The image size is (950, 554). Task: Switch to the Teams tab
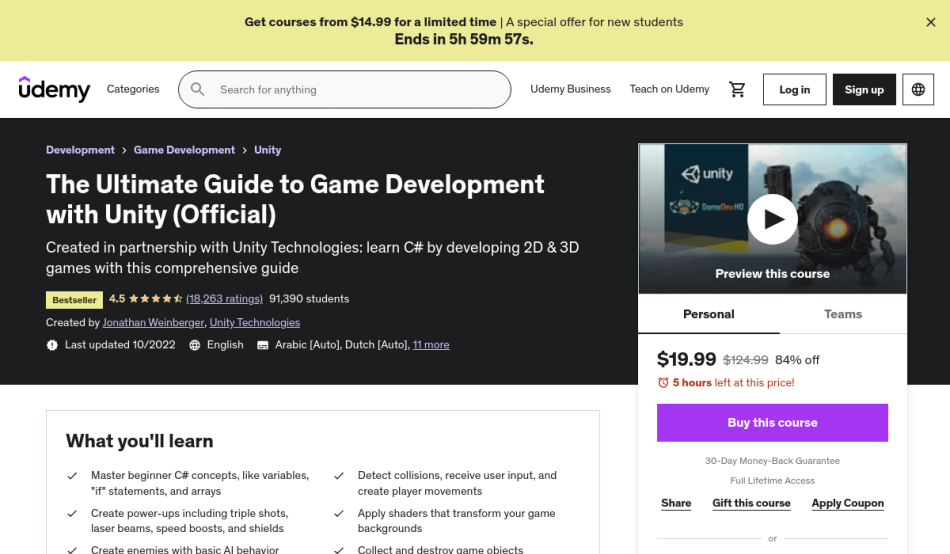(843, 314)
